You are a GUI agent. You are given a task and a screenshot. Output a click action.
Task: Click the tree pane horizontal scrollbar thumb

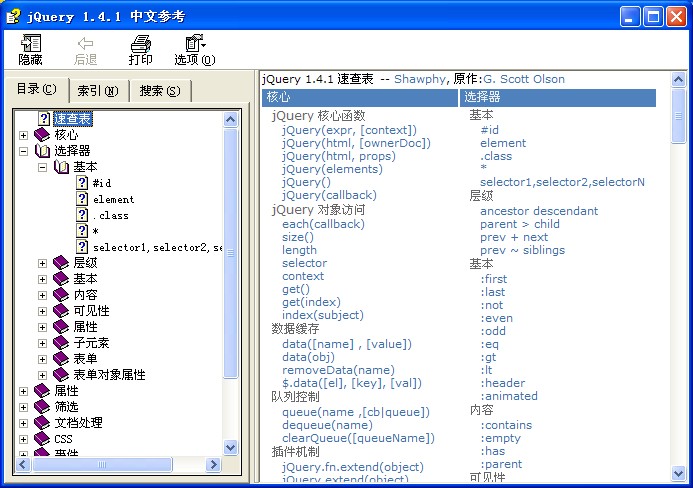(102, 464)
